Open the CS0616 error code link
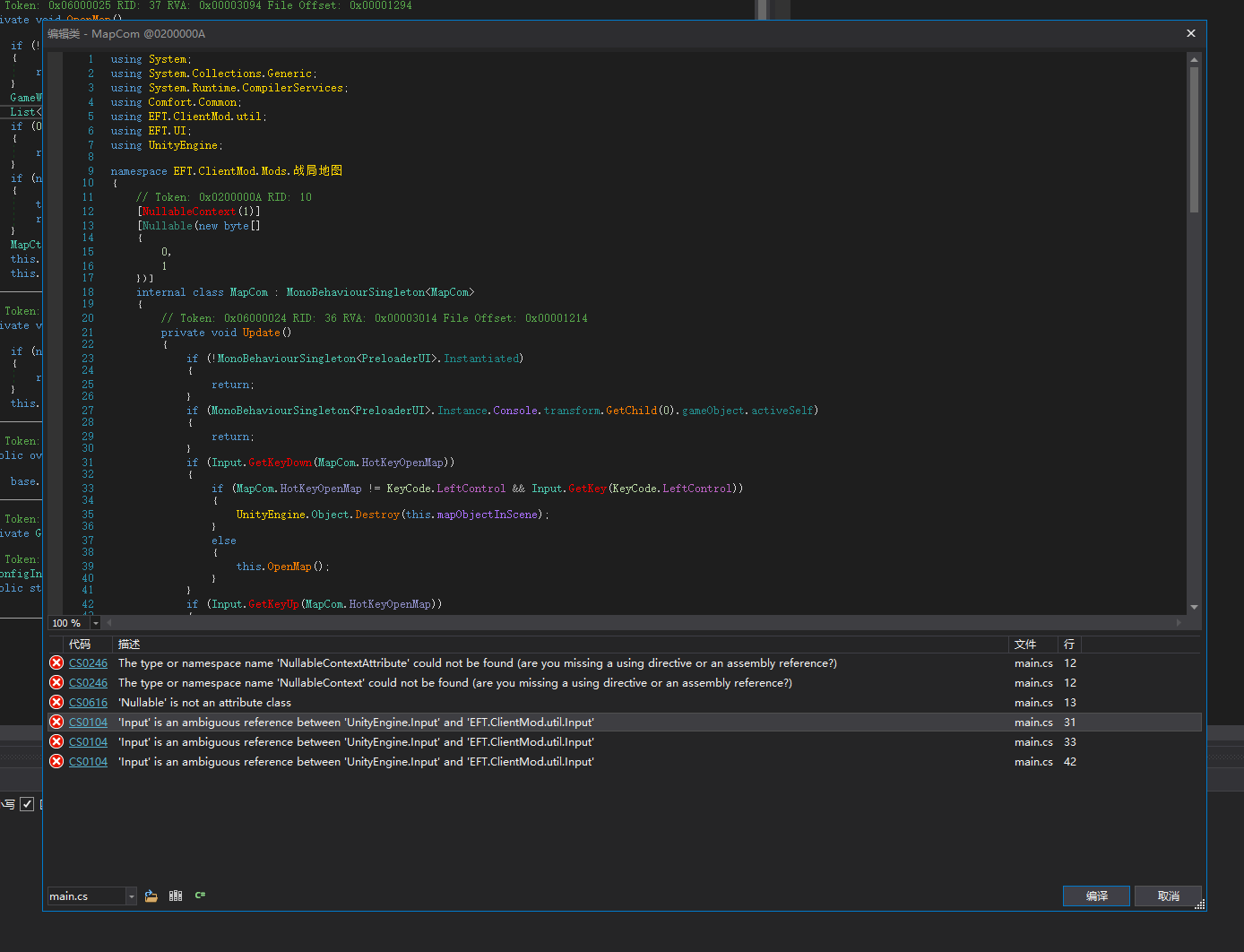This screenshot has width=1244, height=952. click(88, 703)
